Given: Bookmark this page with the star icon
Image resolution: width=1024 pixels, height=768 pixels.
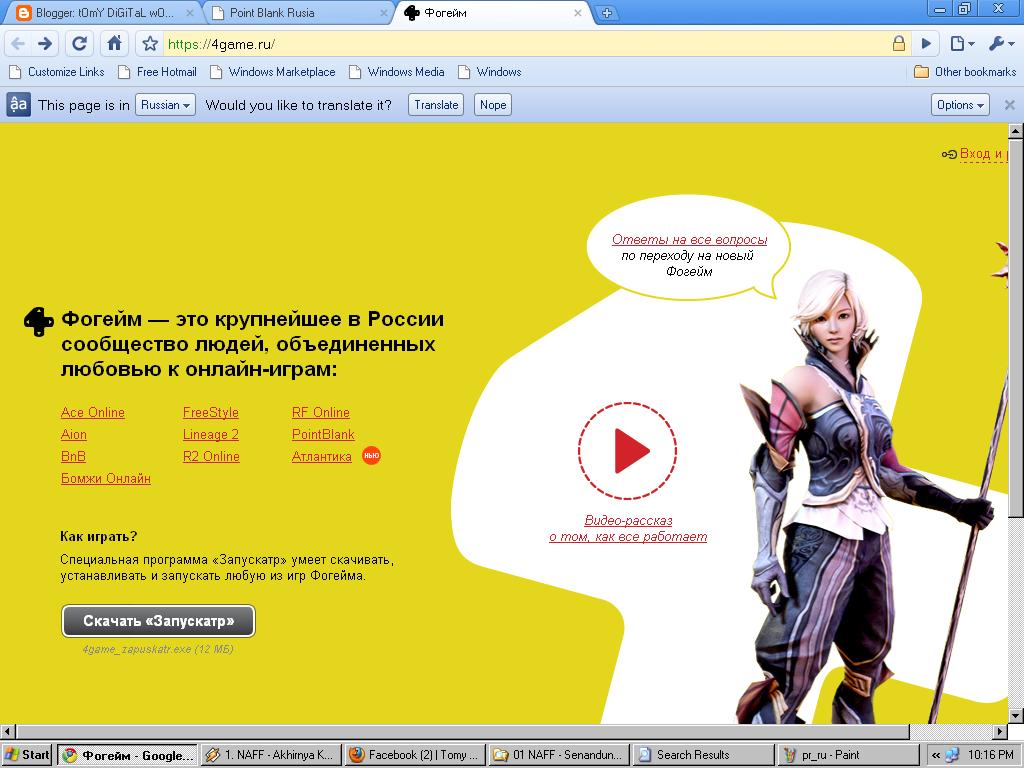Looking at the screenshot, I should [150, 44].
